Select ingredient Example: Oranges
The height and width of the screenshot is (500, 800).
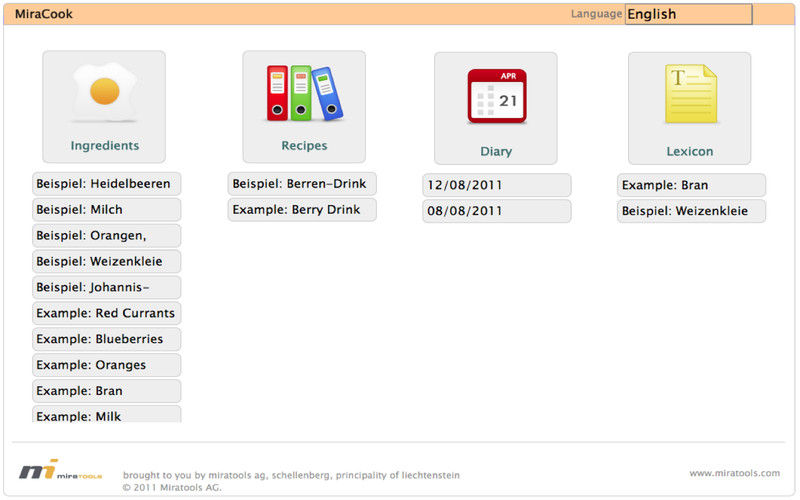click(107, 365)
